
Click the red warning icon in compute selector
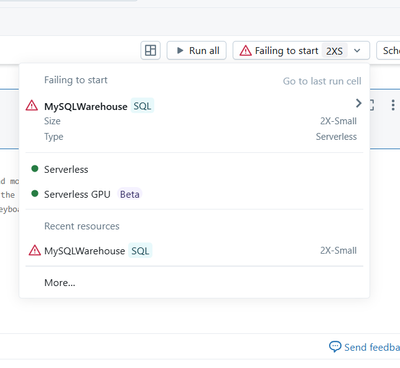(x=246, y=51)
